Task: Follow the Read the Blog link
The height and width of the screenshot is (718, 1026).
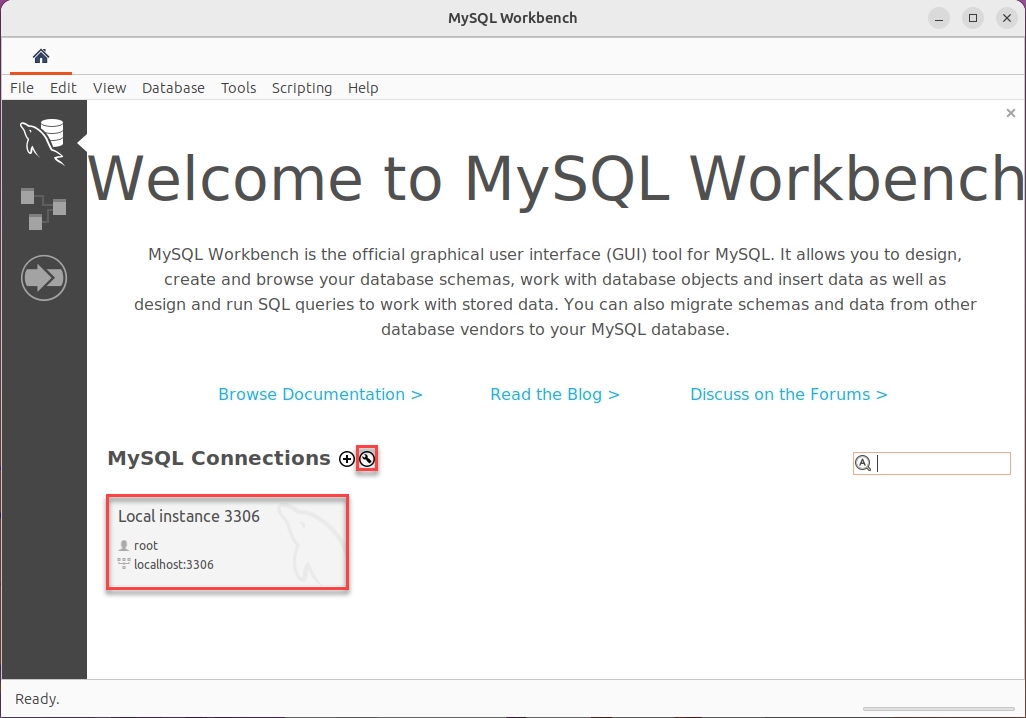Action: (554, 394)
